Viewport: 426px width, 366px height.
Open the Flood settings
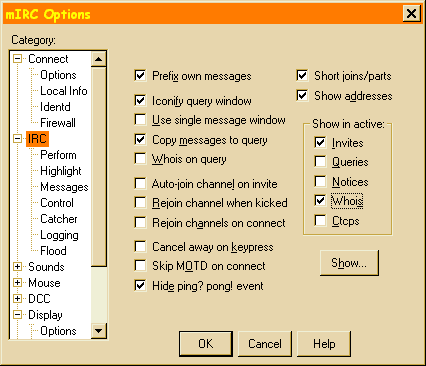point(53,251)
